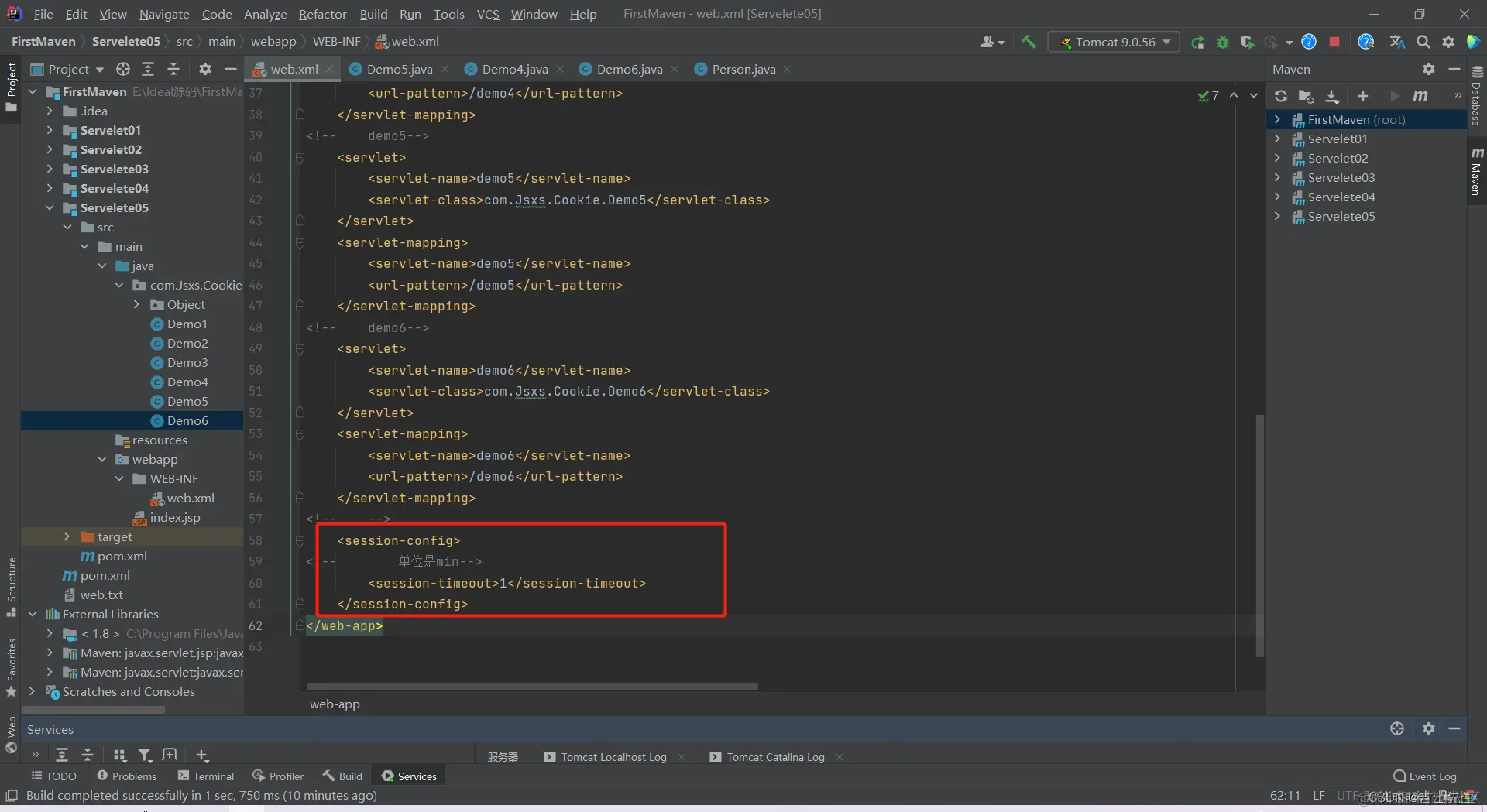Go to next highlighted error down arrow
Viewport: 1487px width, 812px height.
tap(1254, 95)
